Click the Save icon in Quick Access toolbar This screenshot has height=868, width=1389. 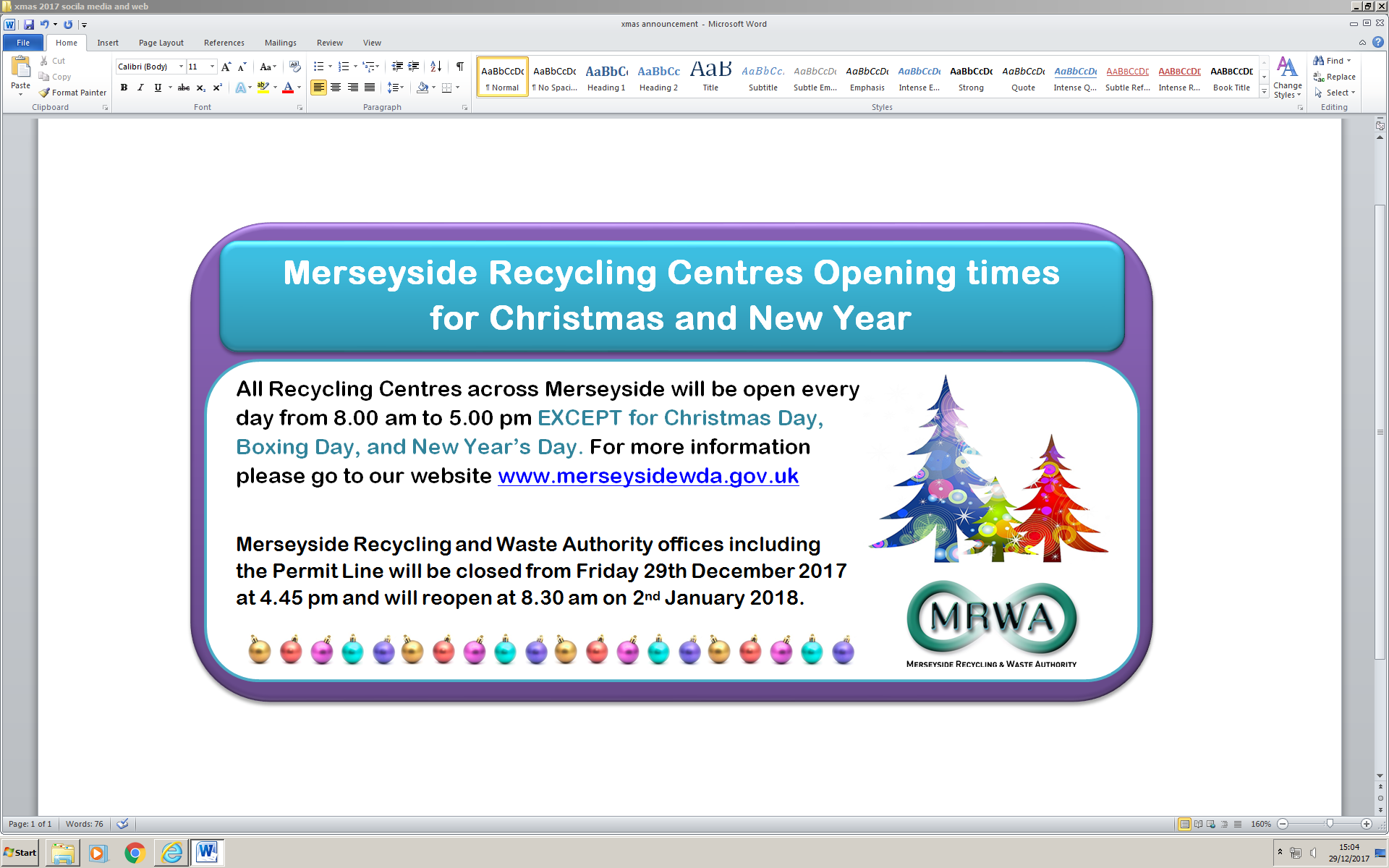(29, 25)
